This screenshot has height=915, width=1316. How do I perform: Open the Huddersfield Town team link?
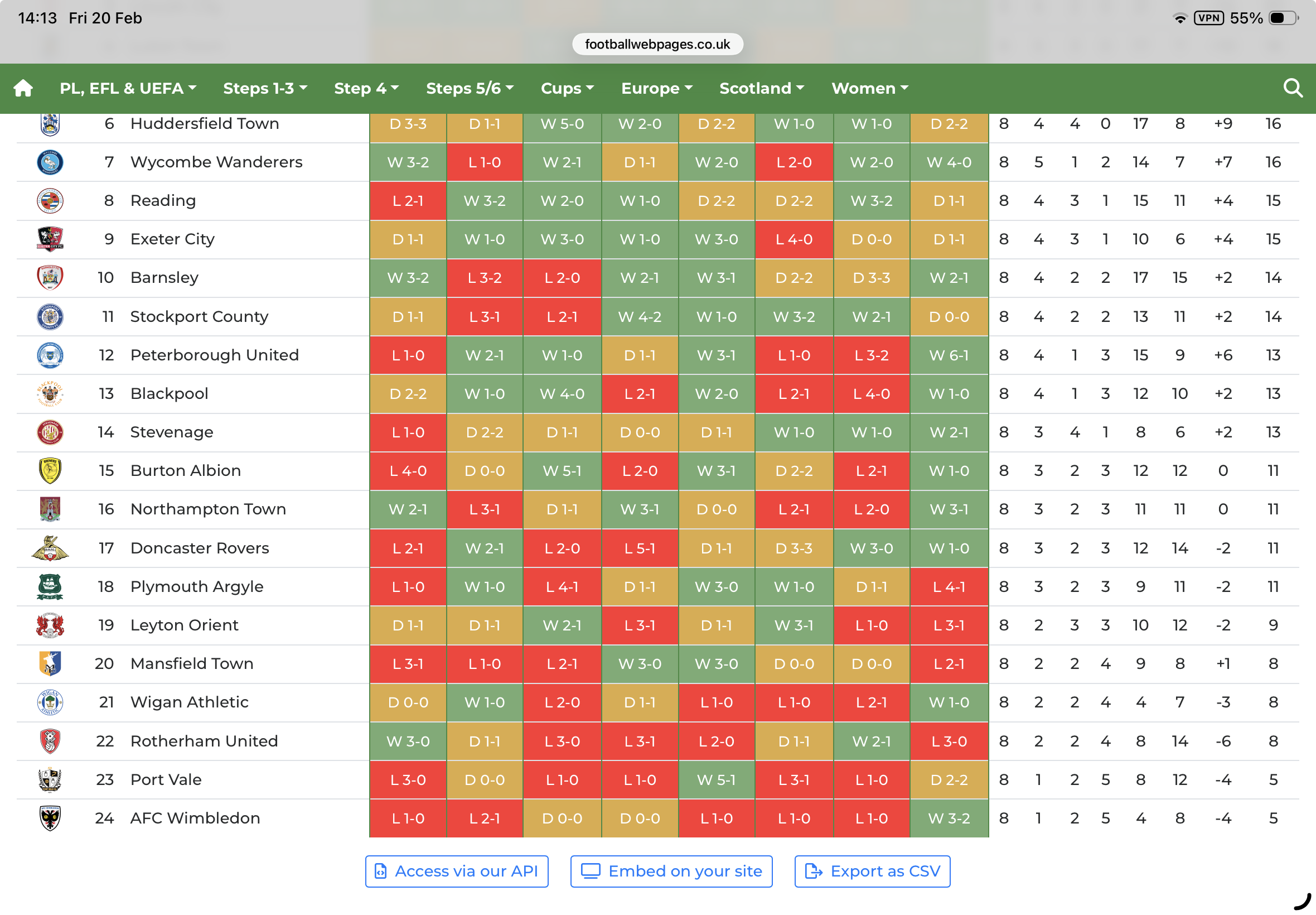pos(205,124)
